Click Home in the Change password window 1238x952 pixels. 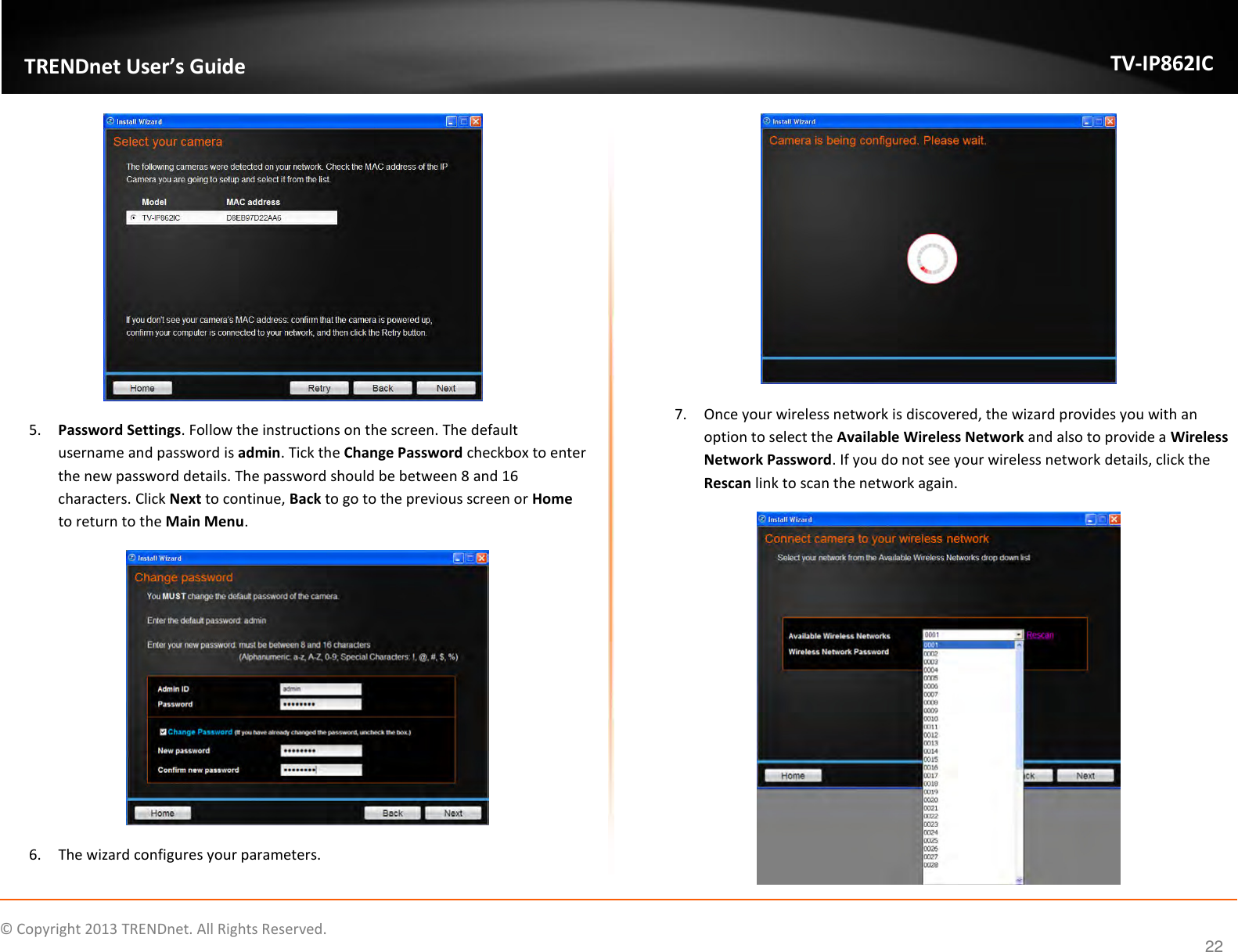coord(163,813)
